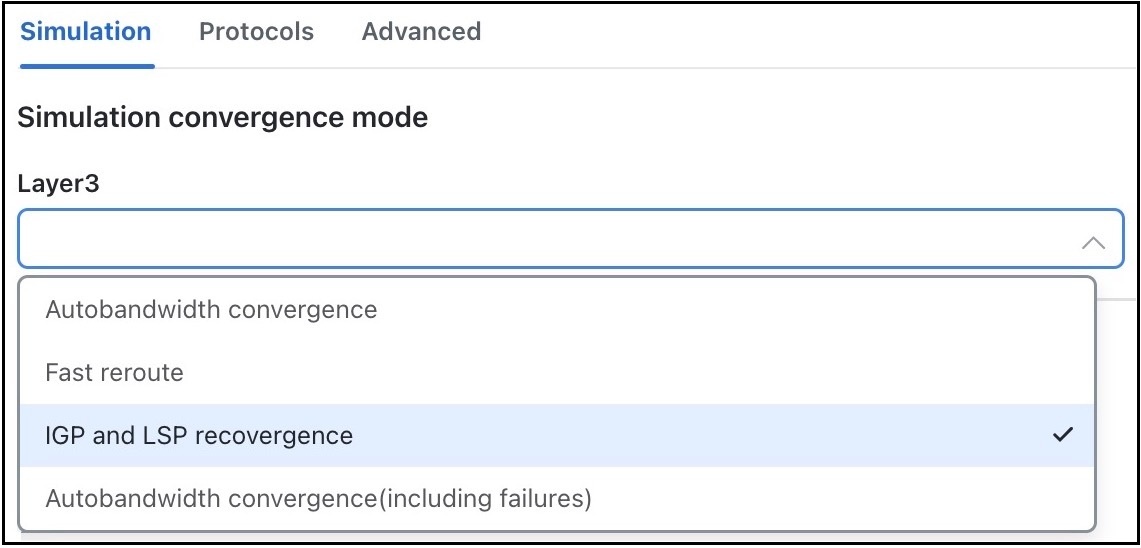Collapse the Layer3 dropdown with the chevron arrow

[1093, 242]
